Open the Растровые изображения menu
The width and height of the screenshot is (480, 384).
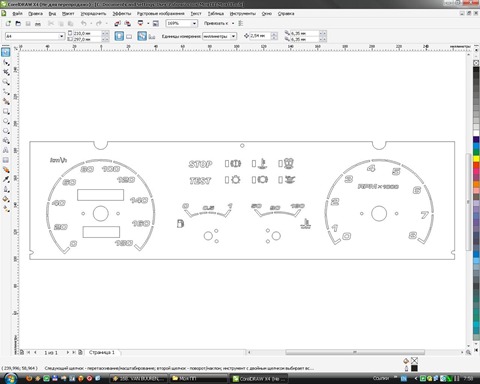tap(160, 14)
